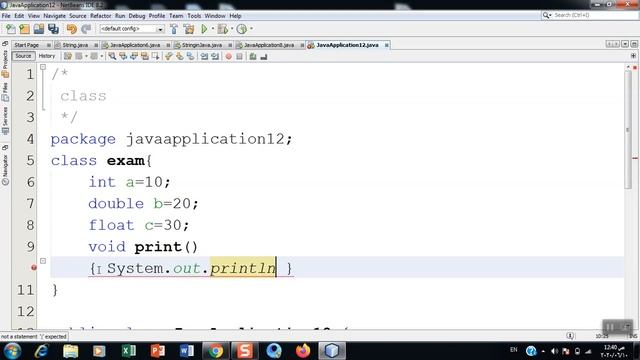Click the Undo toolbar icon
This screenshot has width=640, height=360.
[x=72, y=29]
